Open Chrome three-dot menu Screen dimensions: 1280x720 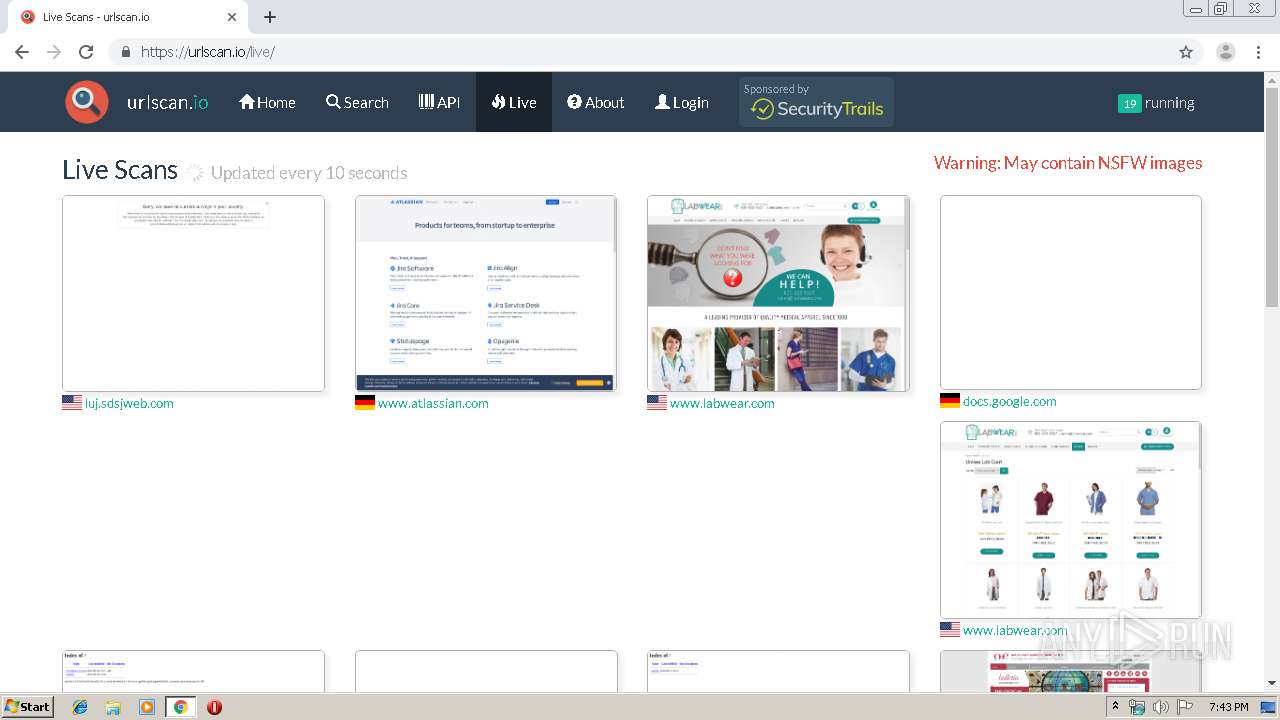(x=1259, y=52)
